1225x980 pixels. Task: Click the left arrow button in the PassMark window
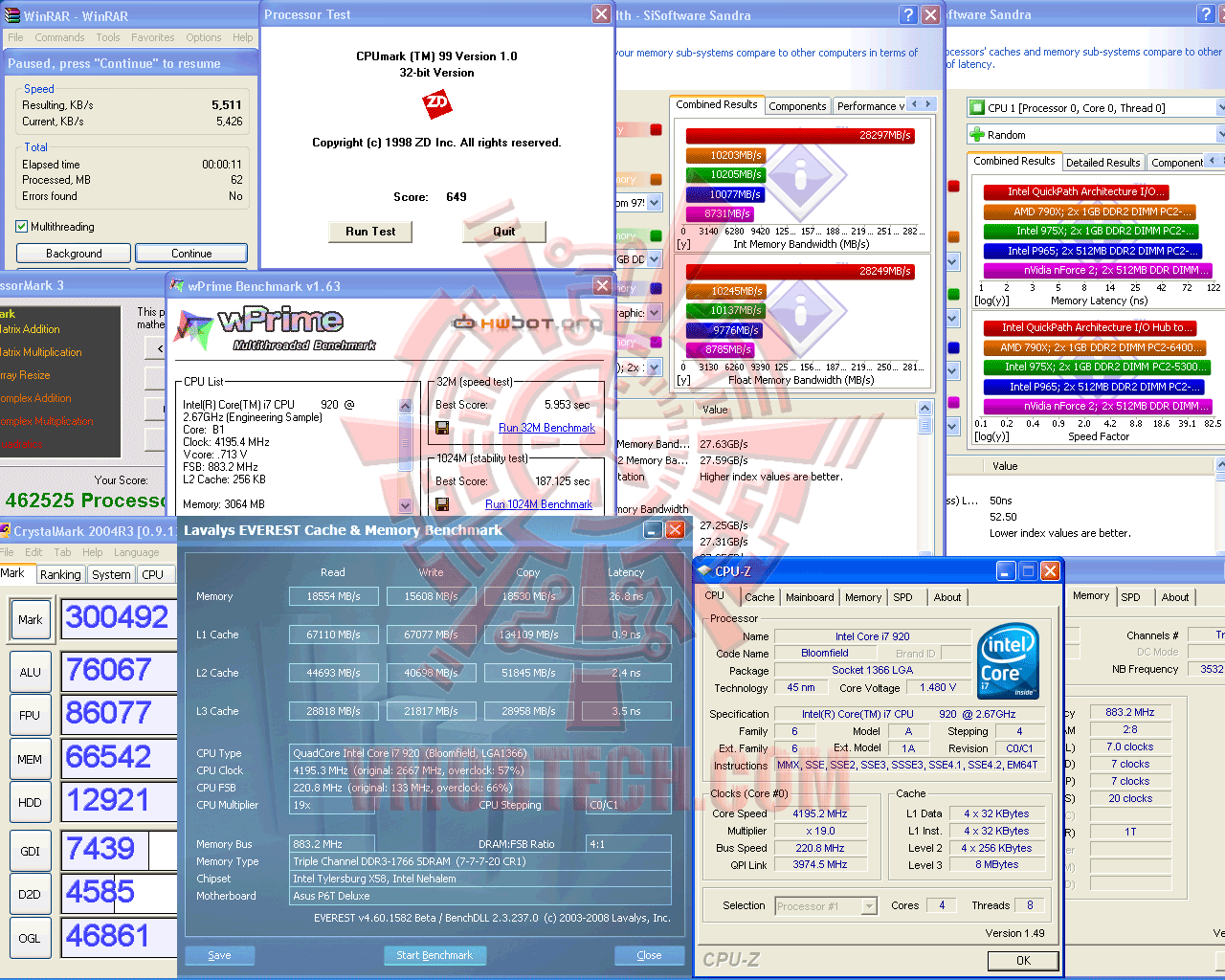tap(156, 349)
